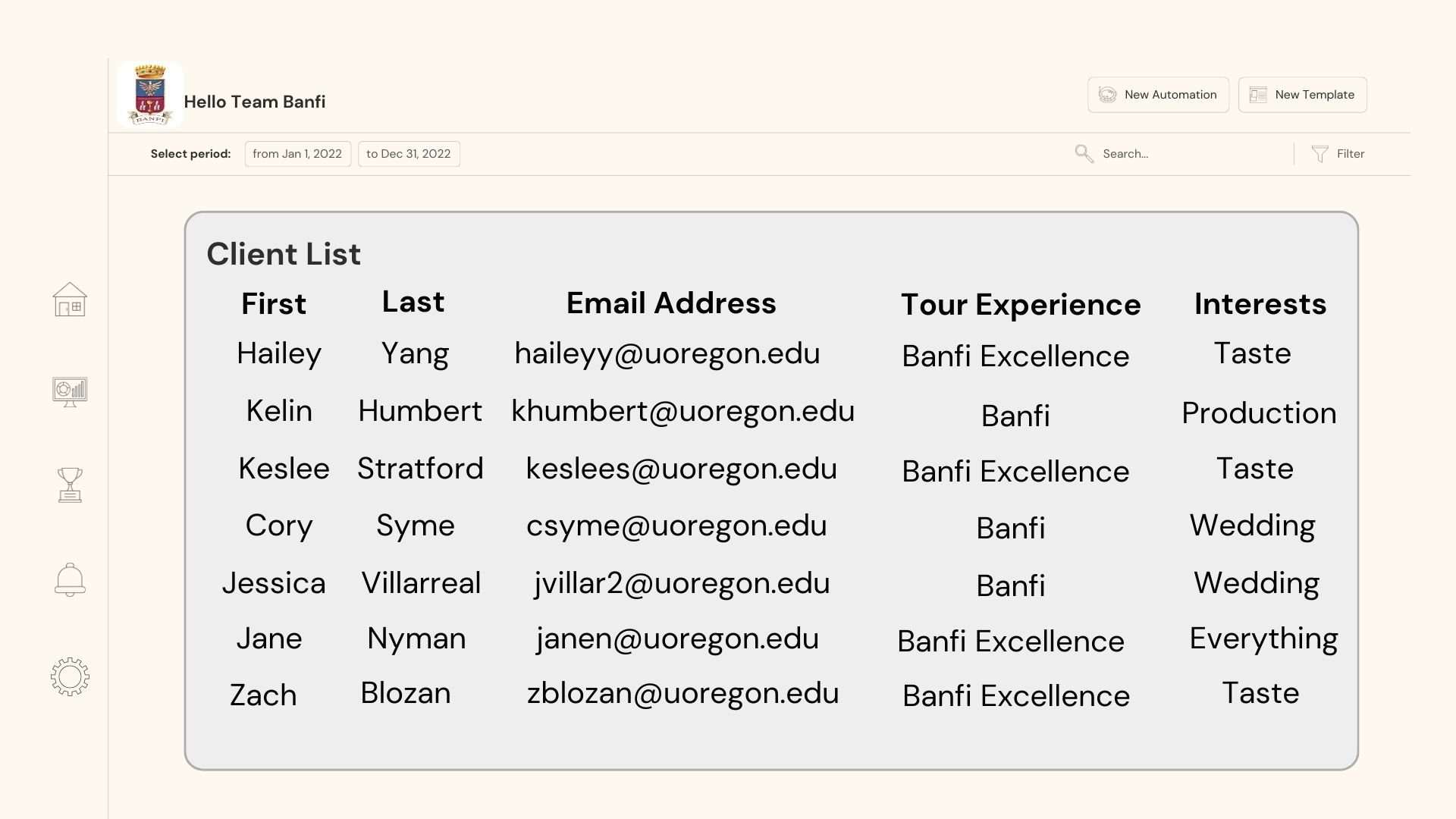This screenshot has width=1456, height=819.
Task: Click the search magnifying glass icon
Action: click(x=1084, y=154)
